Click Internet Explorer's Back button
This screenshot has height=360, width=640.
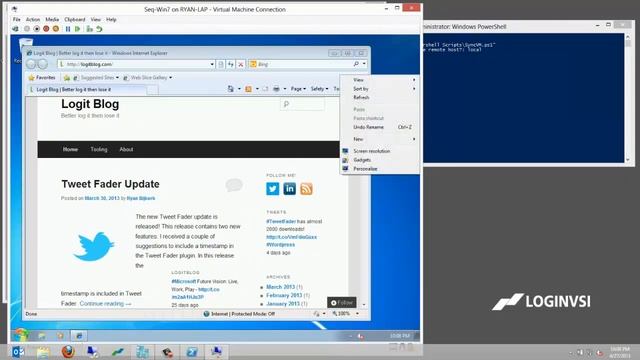(x=31, y=64)
